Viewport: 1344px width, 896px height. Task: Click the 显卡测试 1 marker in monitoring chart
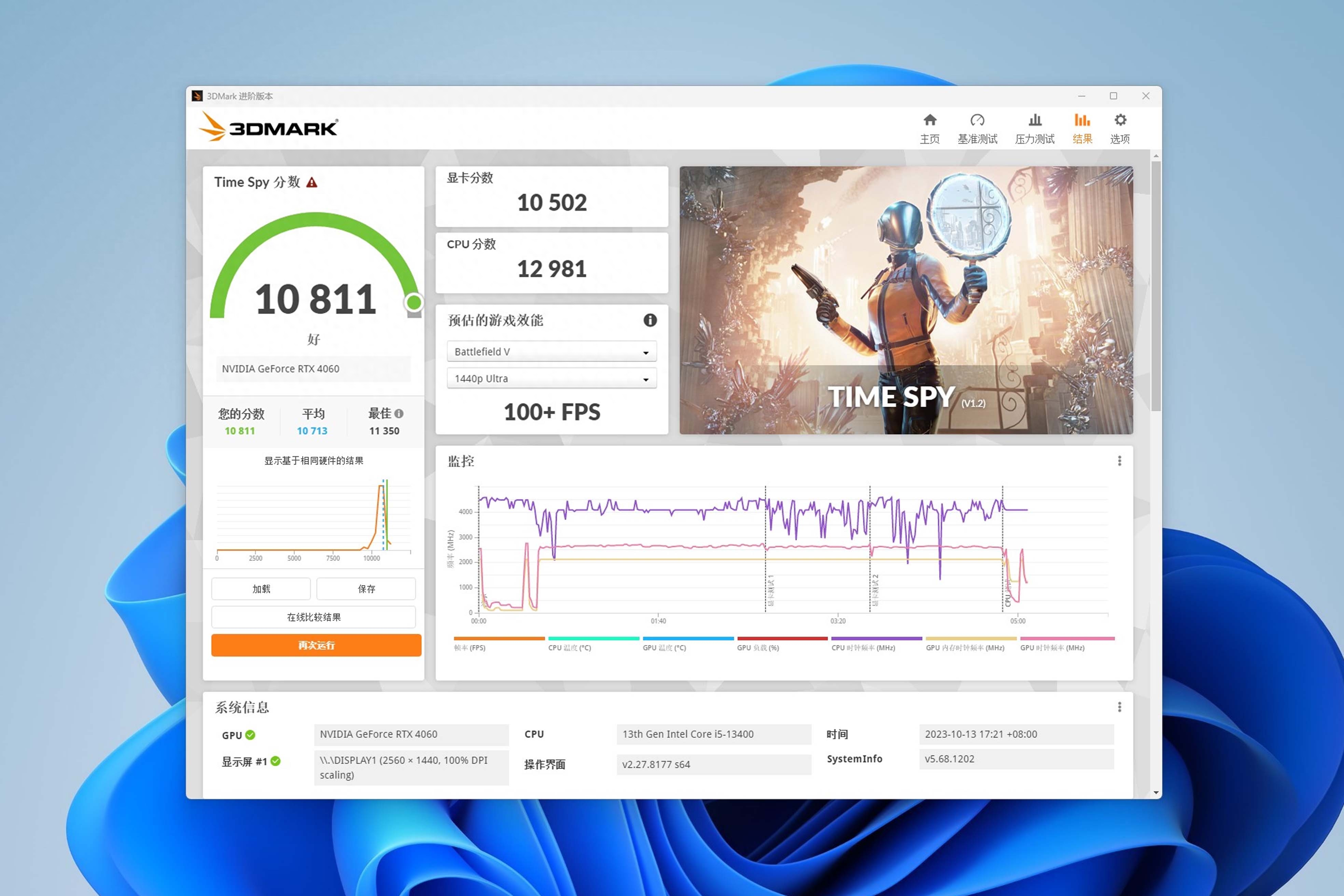point(770,590)
